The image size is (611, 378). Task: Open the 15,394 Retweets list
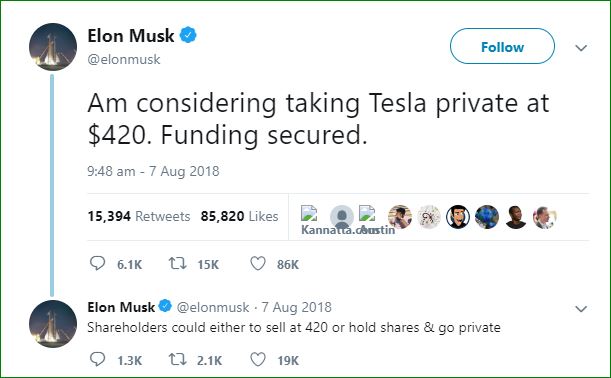click(x=139, y=216)
